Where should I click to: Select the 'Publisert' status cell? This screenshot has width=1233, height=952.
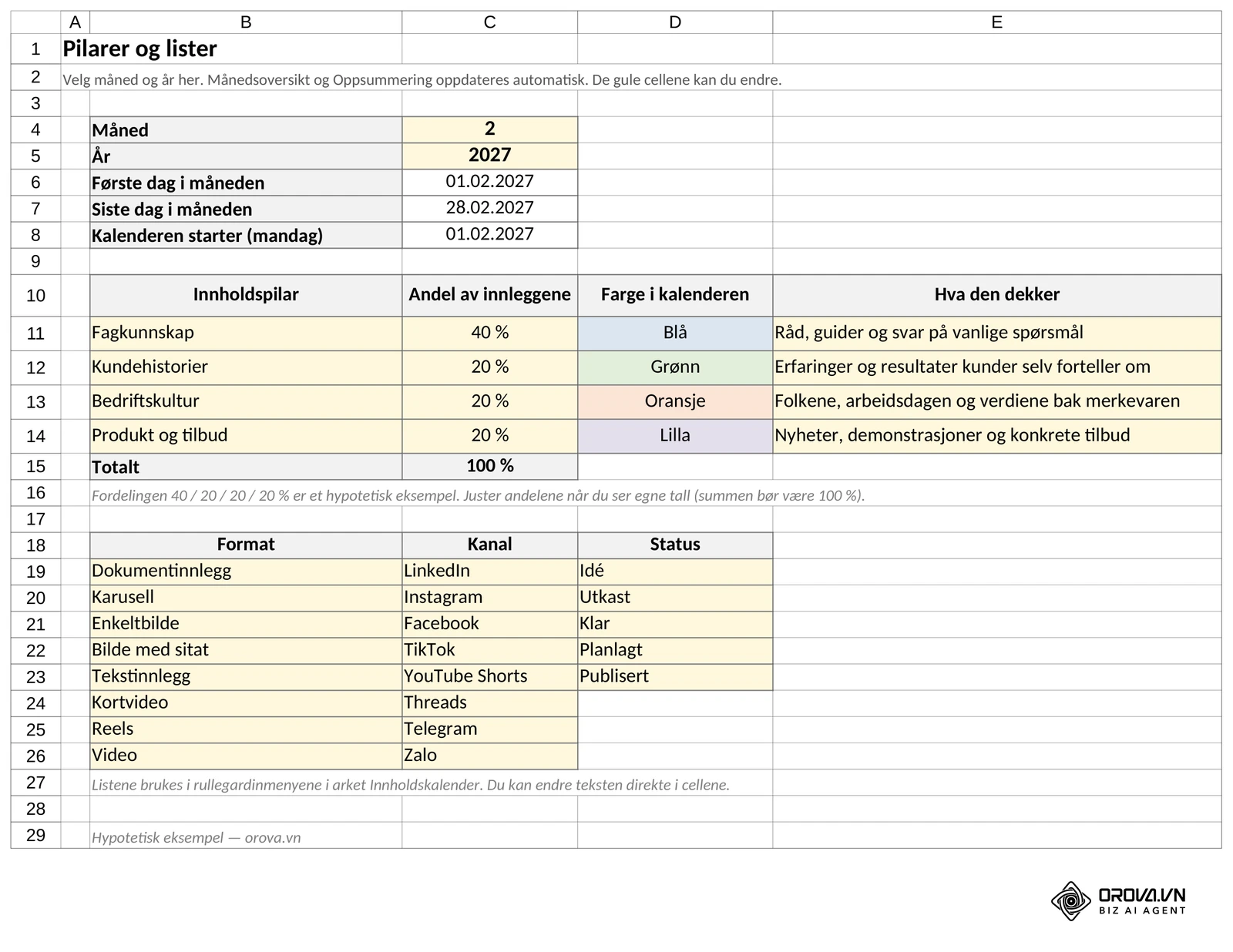coord(675,677)
